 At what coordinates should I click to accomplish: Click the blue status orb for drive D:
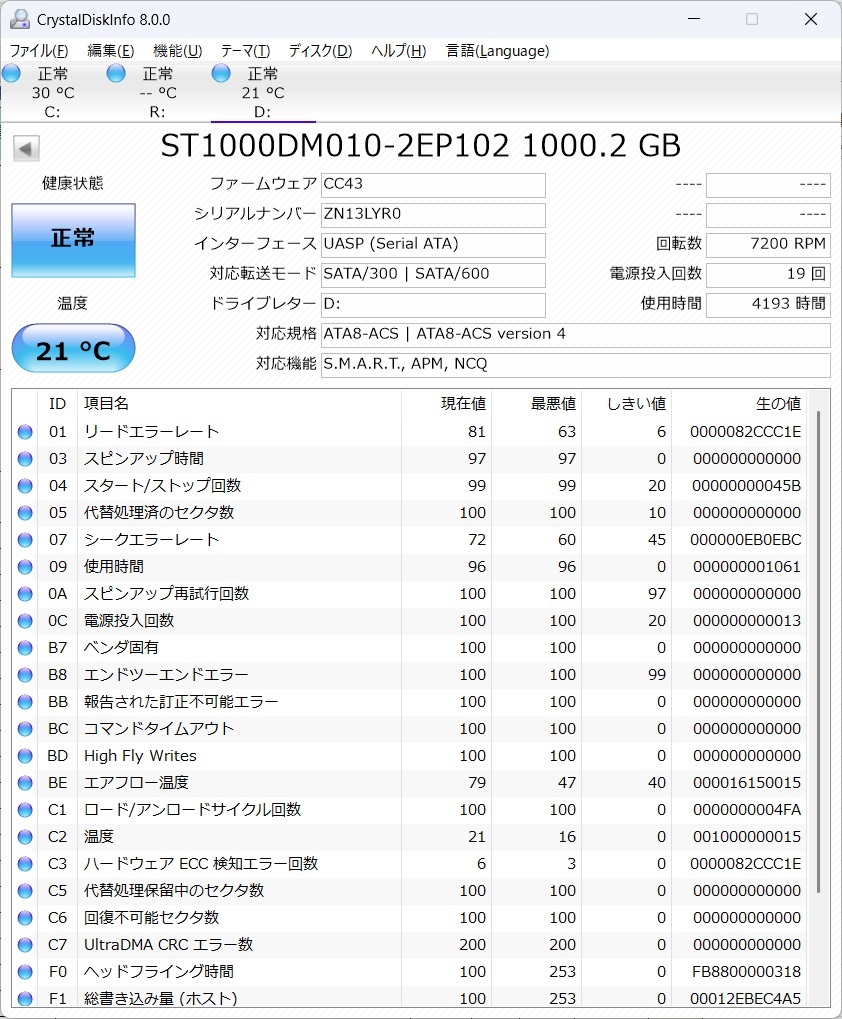click(221, 73)
